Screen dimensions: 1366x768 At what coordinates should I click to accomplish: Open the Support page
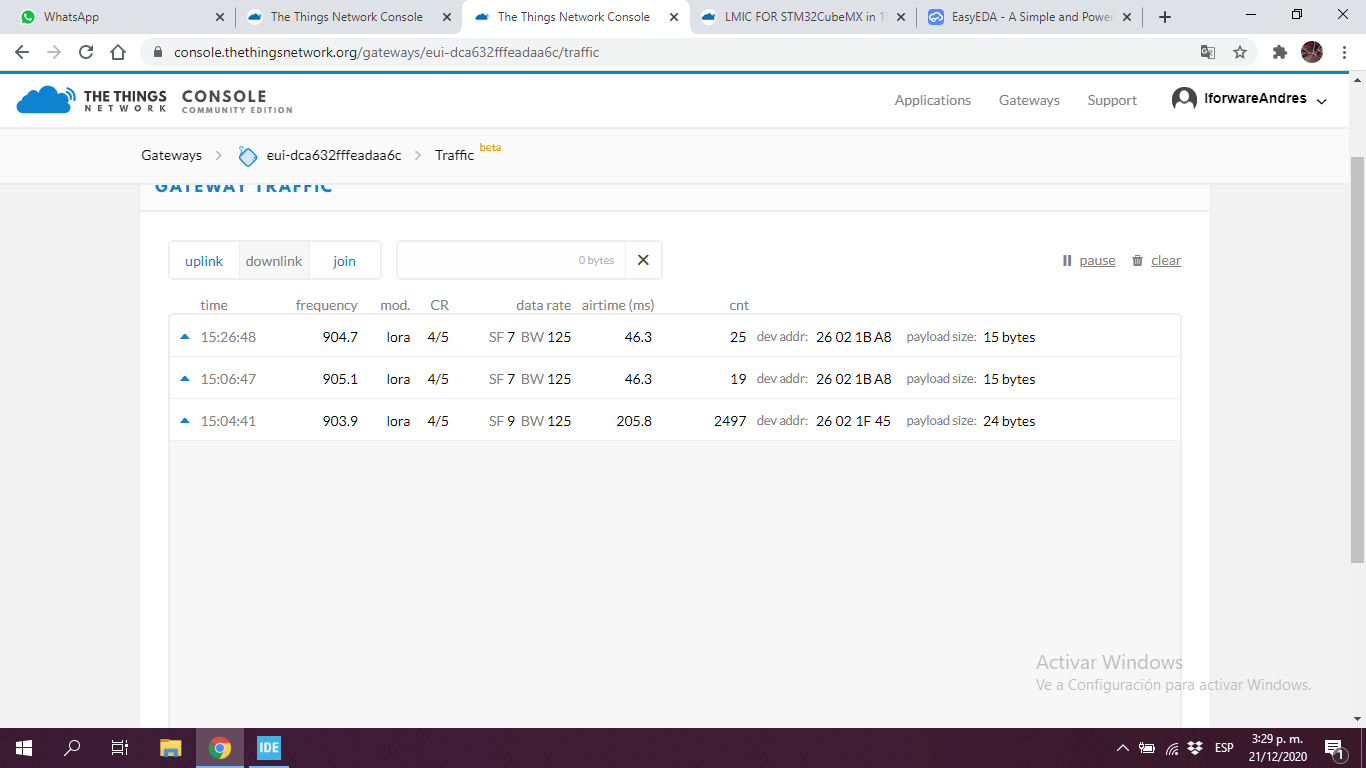[x=1112, y=100]
